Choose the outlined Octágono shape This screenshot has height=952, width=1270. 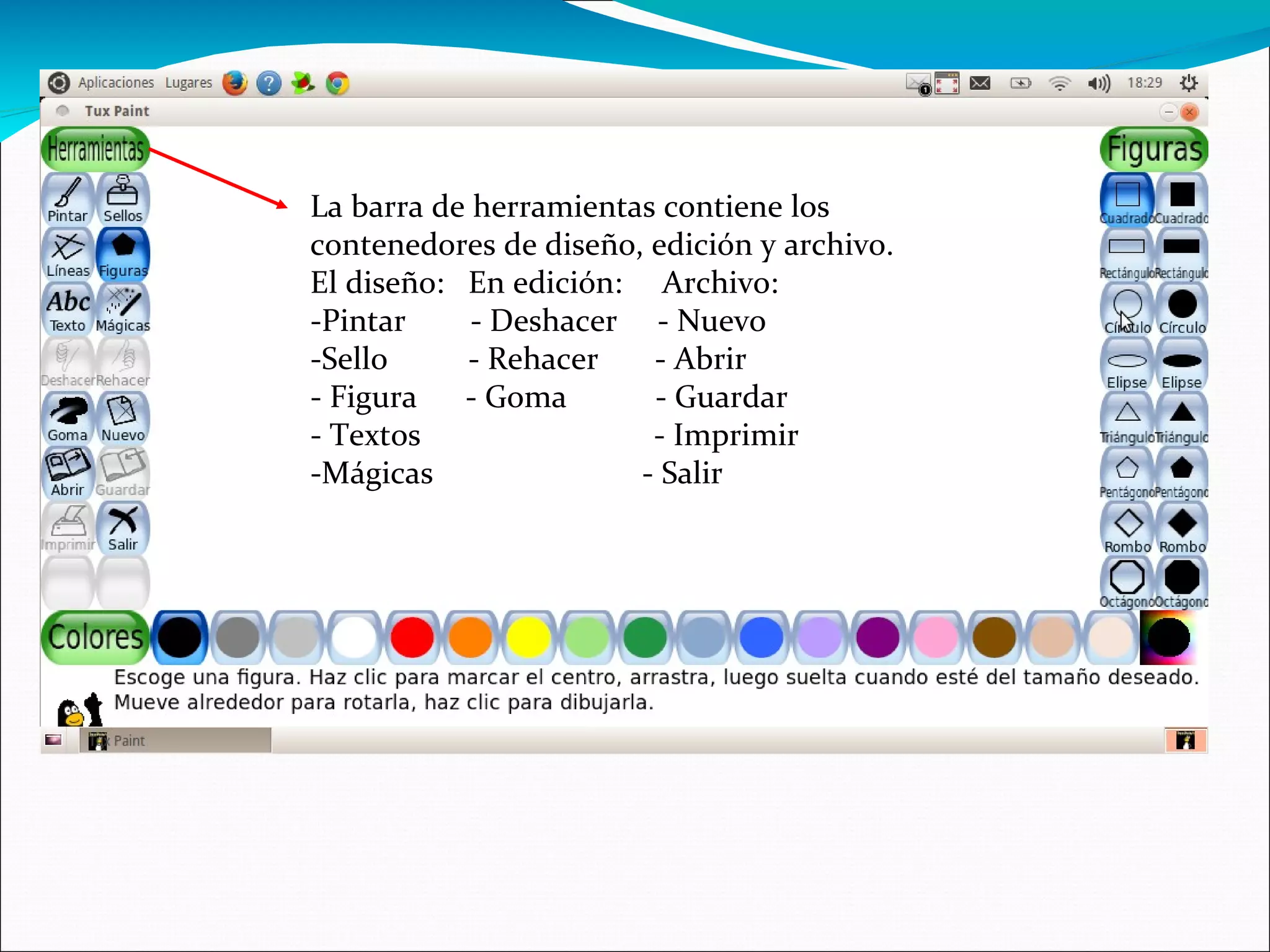1127,583
